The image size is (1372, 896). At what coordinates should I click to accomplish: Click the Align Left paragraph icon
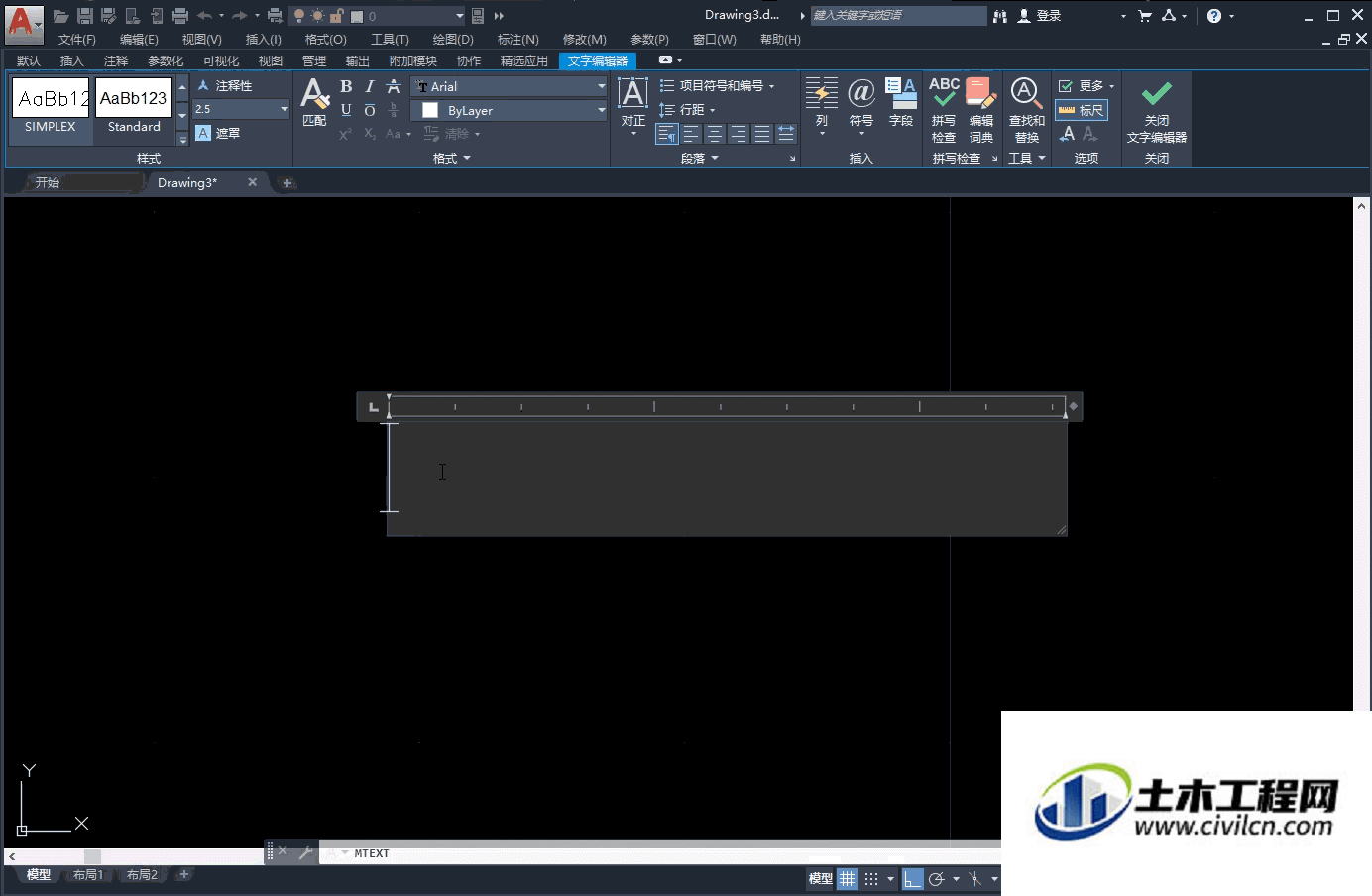point(691,134)
